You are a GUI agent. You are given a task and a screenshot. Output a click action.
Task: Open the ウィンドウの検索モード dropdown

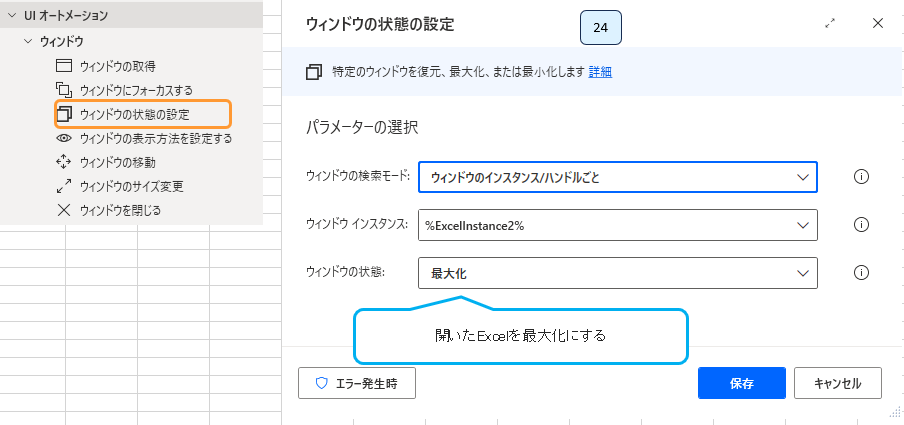[618, 177]
